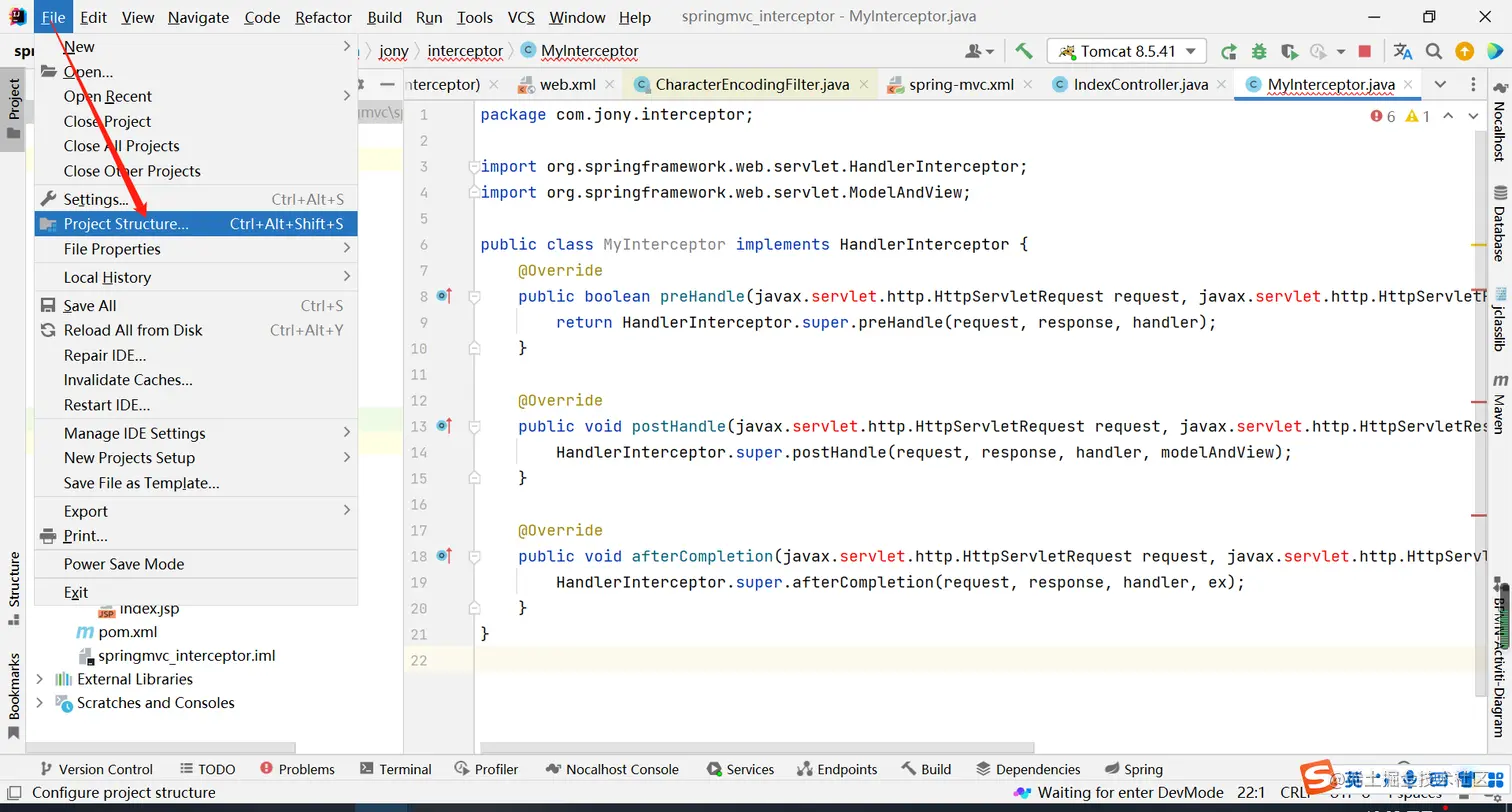
Task: Open the Version Control tool window
Action: pyautogui.click(x=96, y=769)
